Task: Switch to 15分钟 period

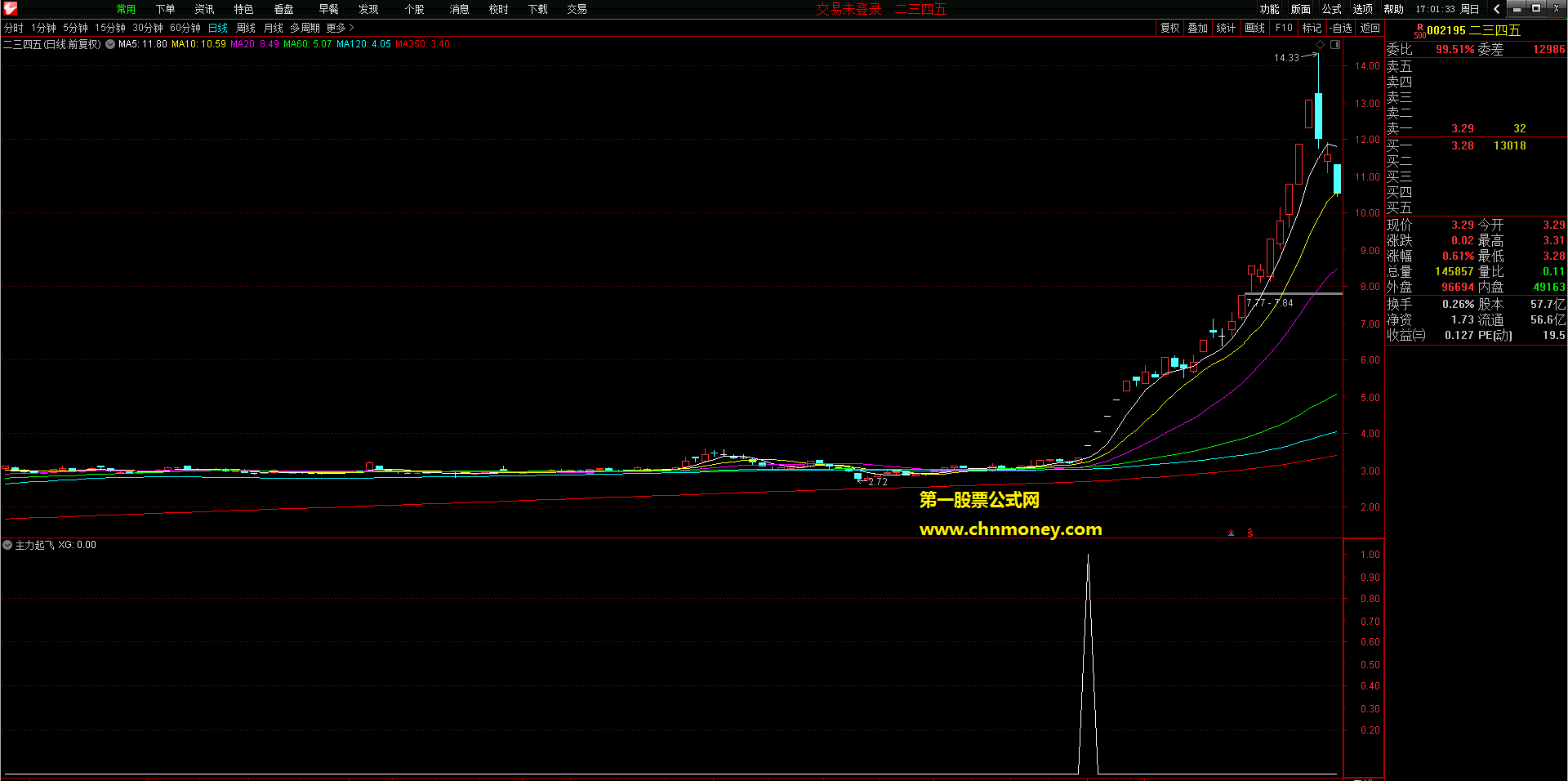Action: point(109,28)
